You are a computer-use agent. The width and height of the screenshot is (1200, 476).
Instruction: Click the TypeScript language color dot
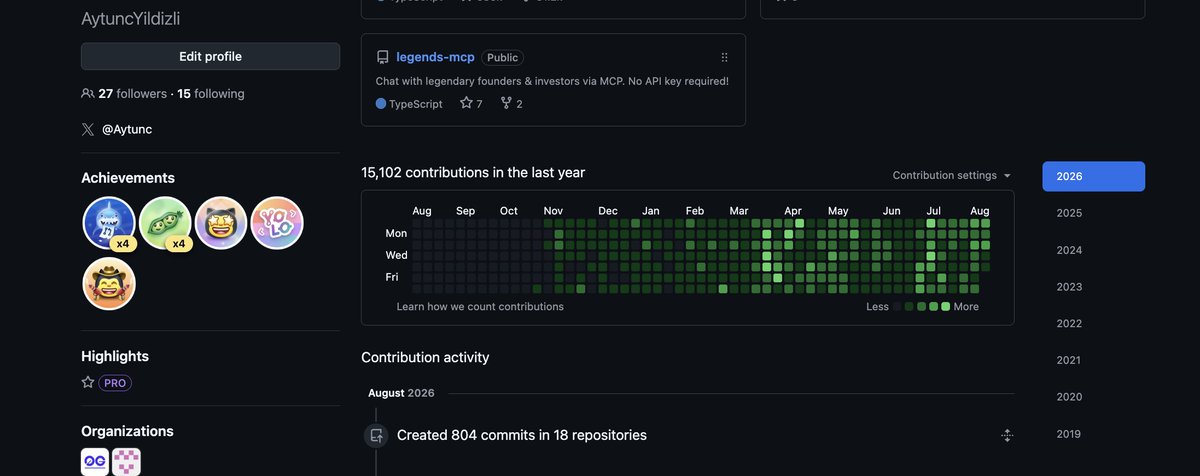[x=381, y=104]
